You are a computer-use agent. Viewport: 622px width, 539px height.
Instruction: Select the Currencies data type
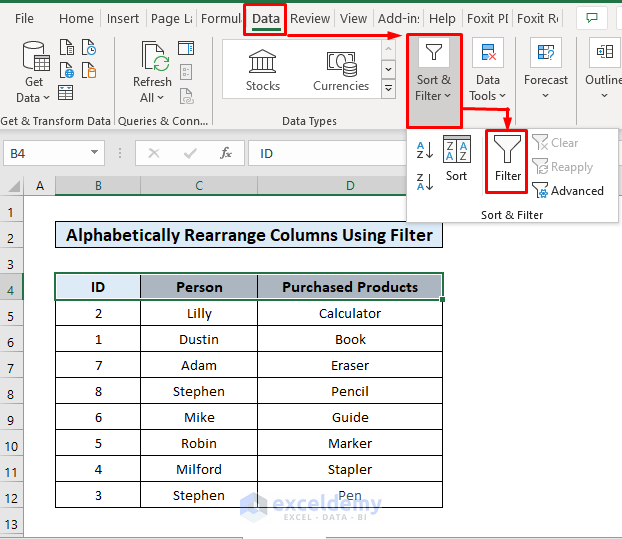(x=341, y=70)
